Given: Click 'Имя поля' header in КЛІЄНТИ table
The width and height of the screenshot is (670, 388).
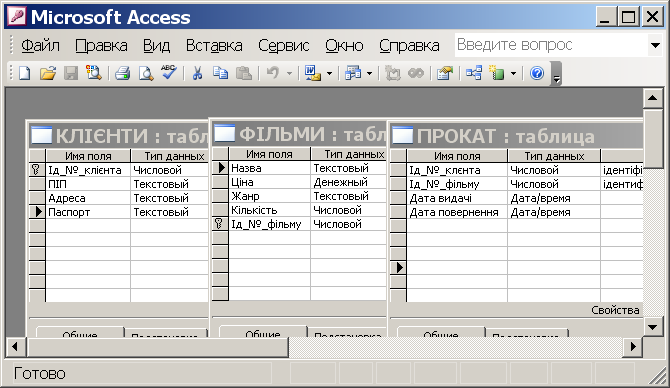Looking at the screenshot, I should [88, 156].
